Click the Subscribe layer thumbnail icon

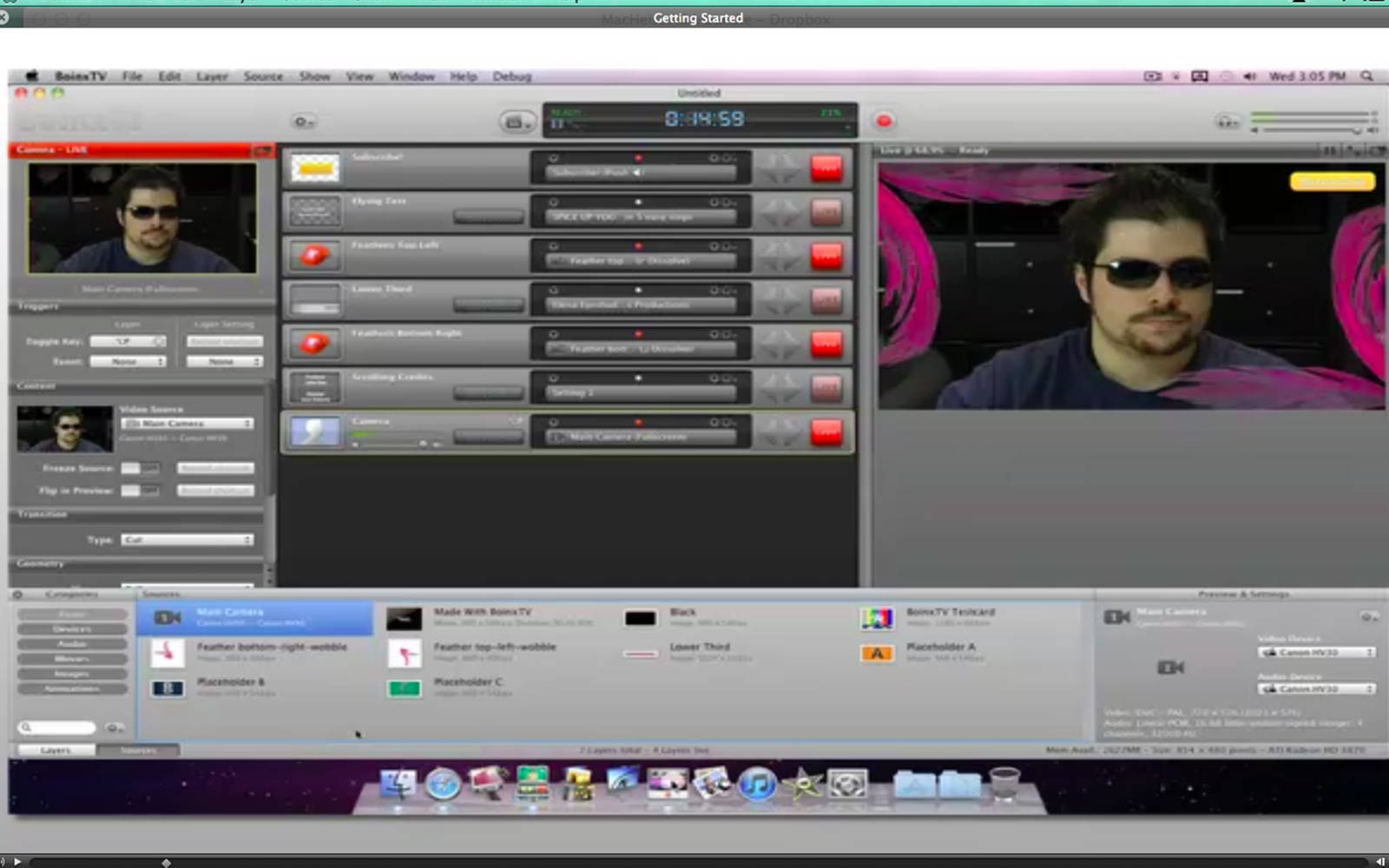(314, 168)
